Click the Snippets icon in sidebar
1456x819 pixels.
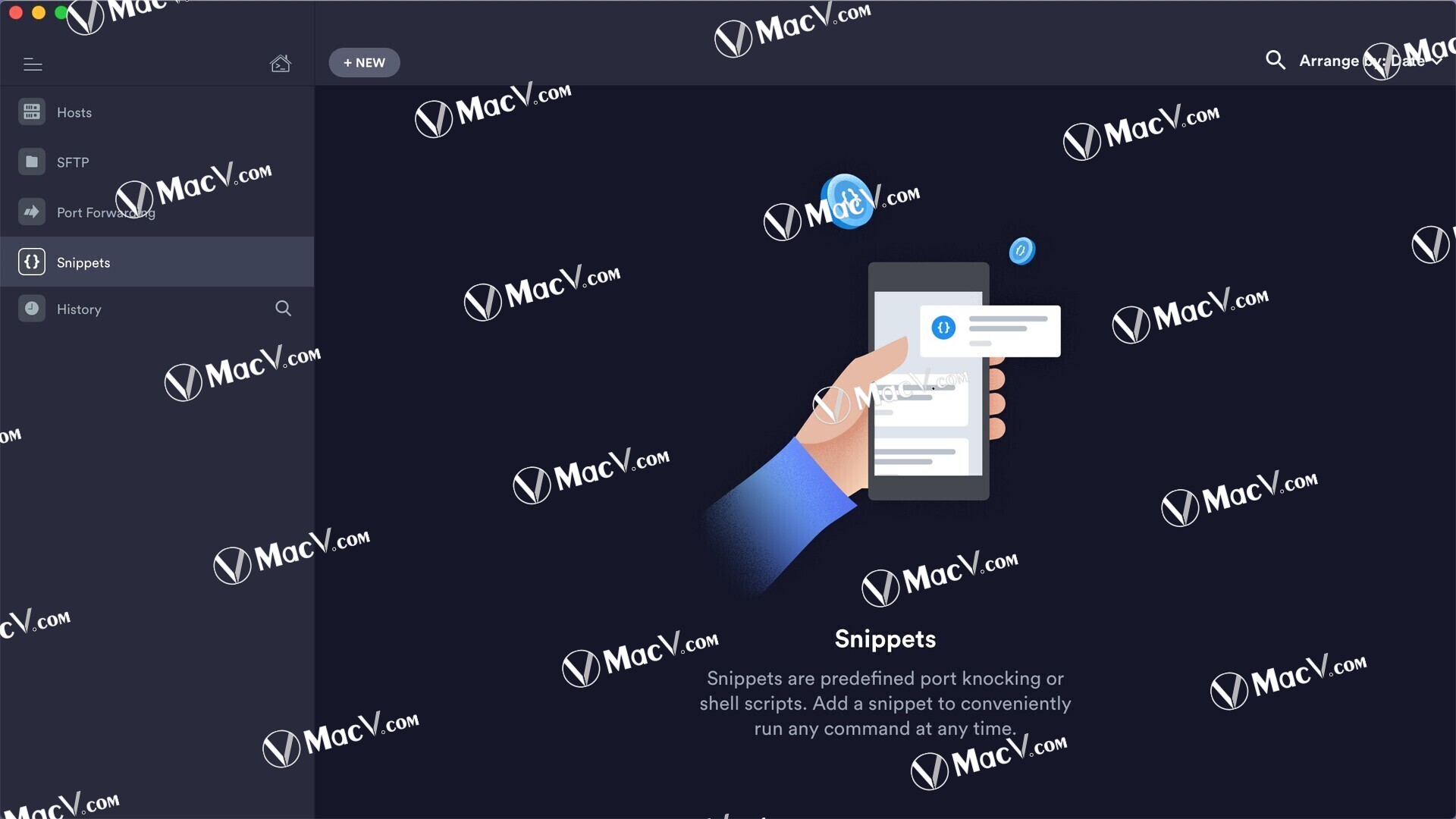tap(31, 261)
